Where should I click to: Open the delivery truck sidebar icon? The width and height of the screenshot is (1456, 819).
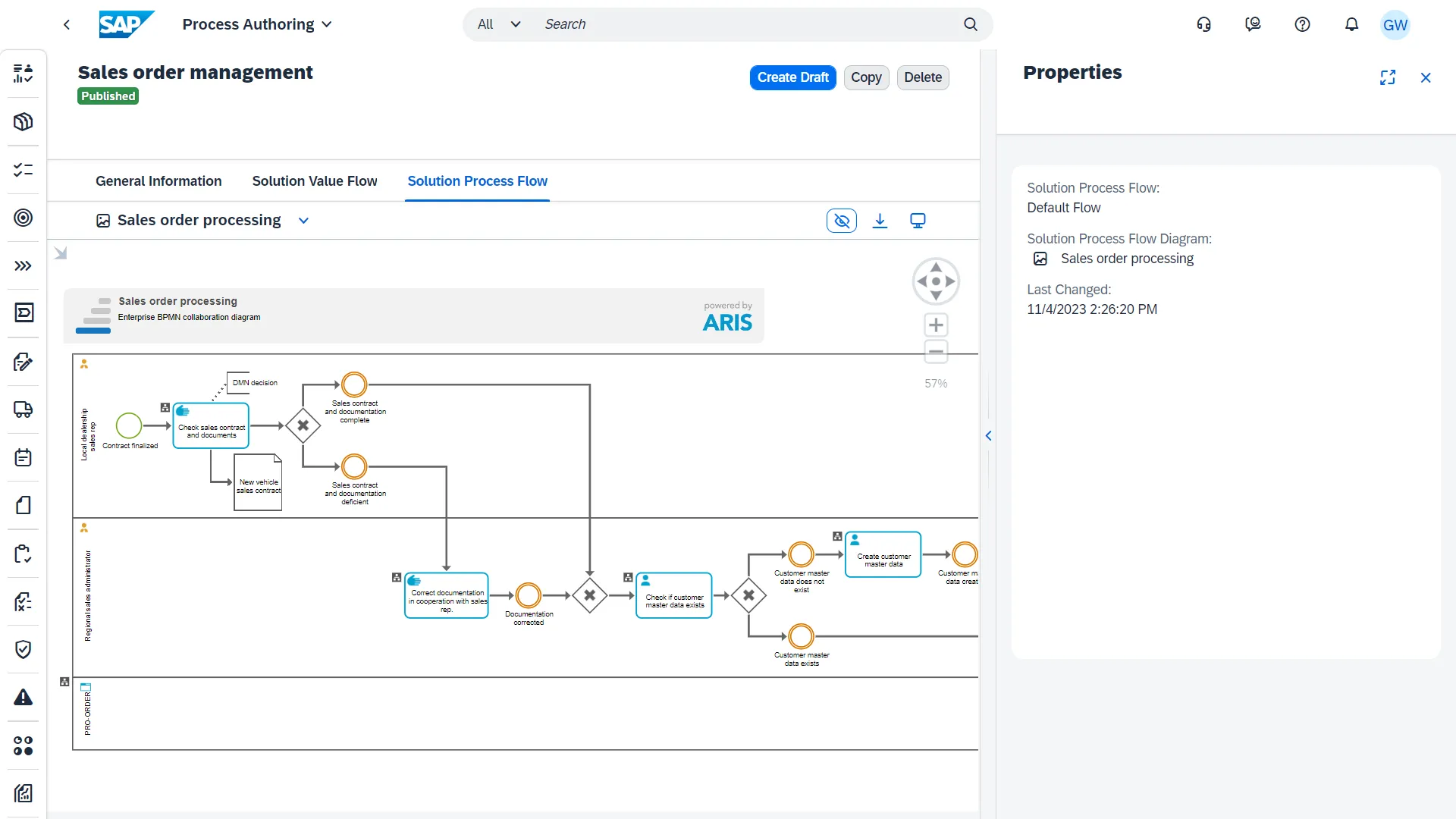(24, 410)
